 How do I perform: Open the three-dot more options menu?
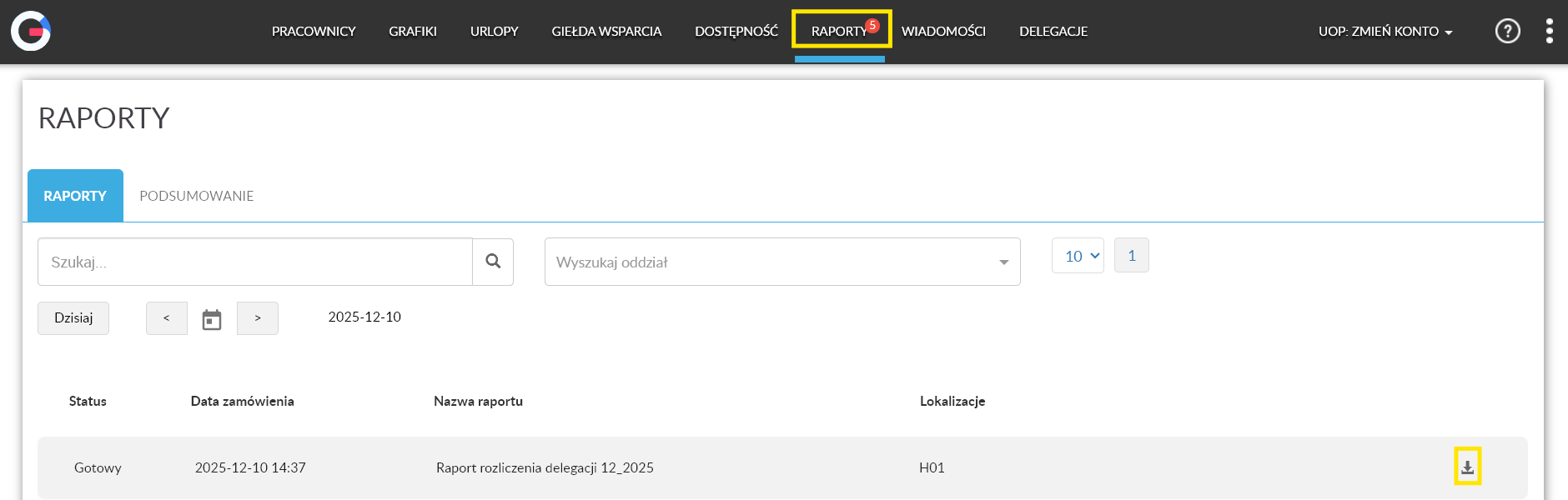1549,31
